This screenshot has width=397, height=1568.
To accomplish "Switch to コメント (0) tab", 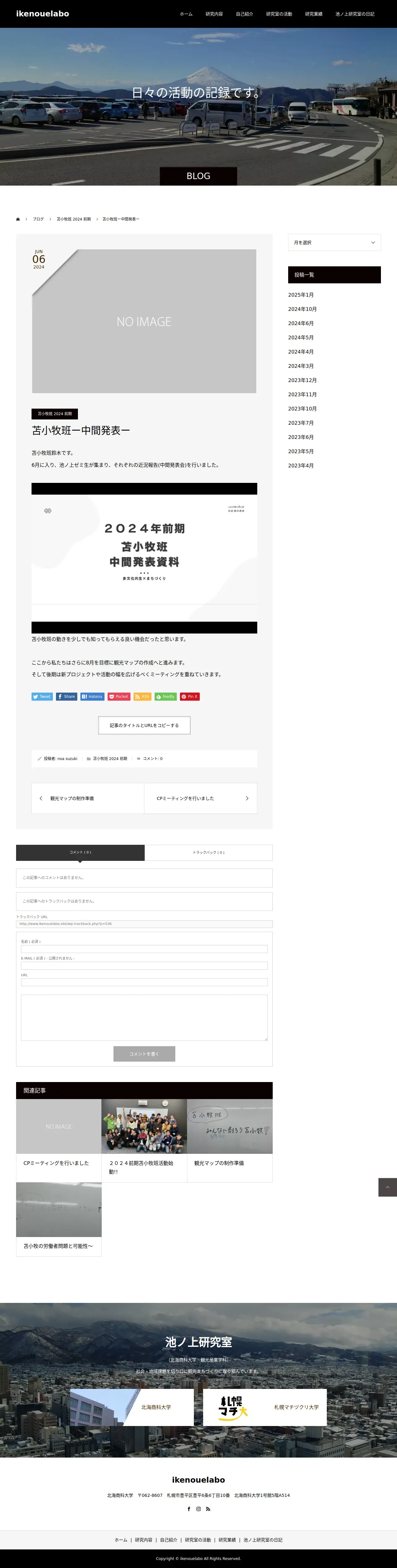I will [x=80, y=852].
